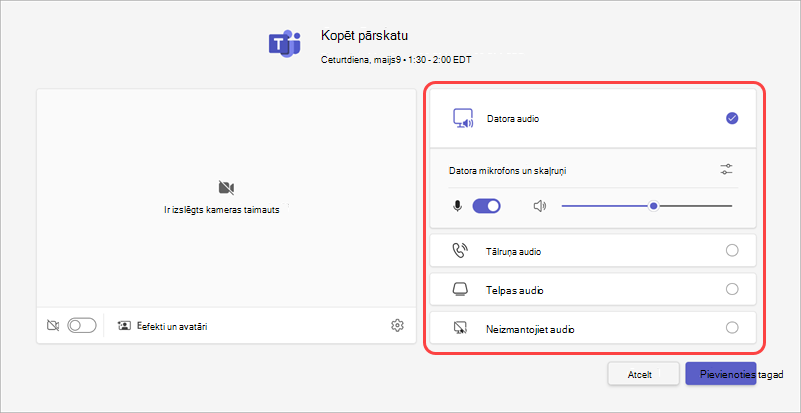Click Pievienoties tagad to join

pos(720,374)
